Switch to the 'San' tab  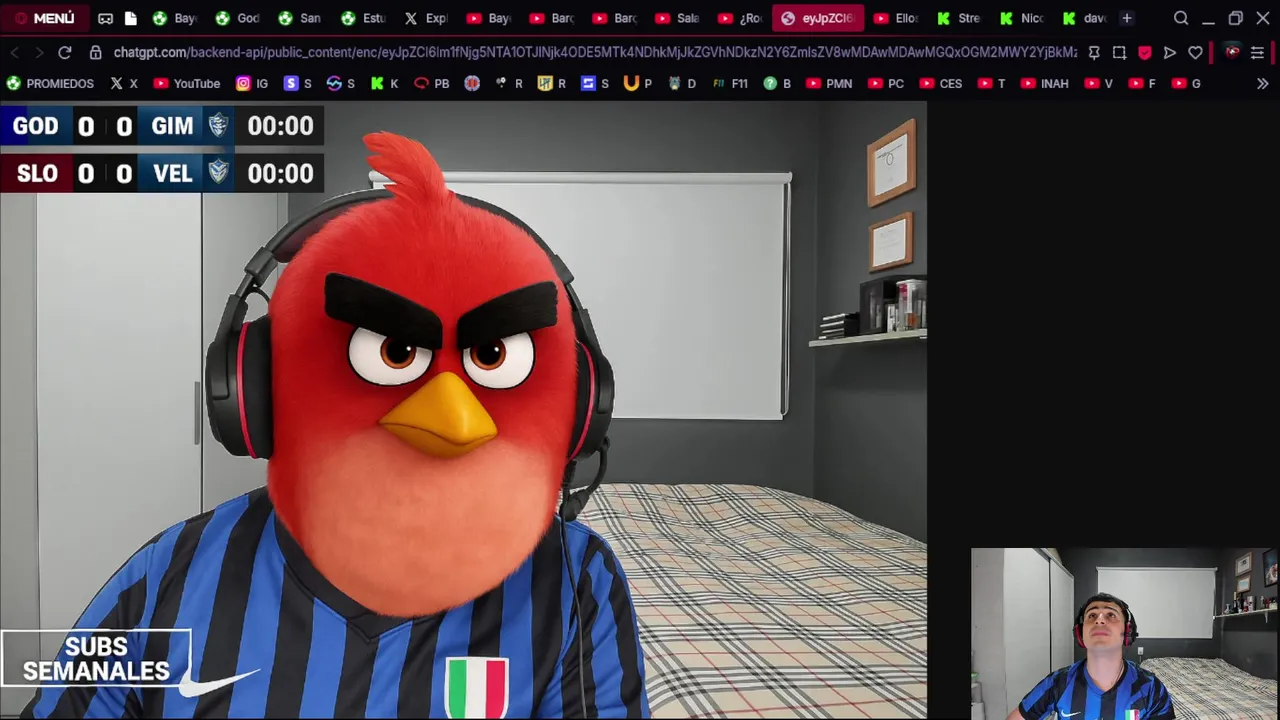(300, 18)
